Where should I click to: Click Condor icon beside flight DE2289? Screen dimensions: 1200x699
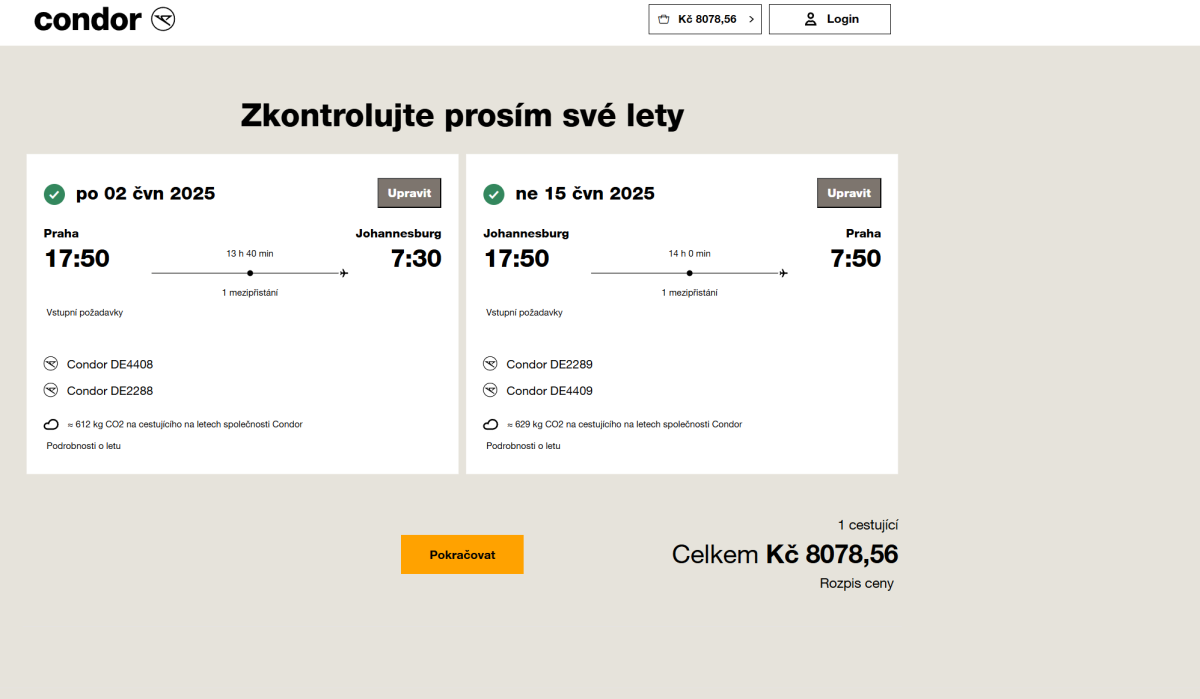coord(490,364)
